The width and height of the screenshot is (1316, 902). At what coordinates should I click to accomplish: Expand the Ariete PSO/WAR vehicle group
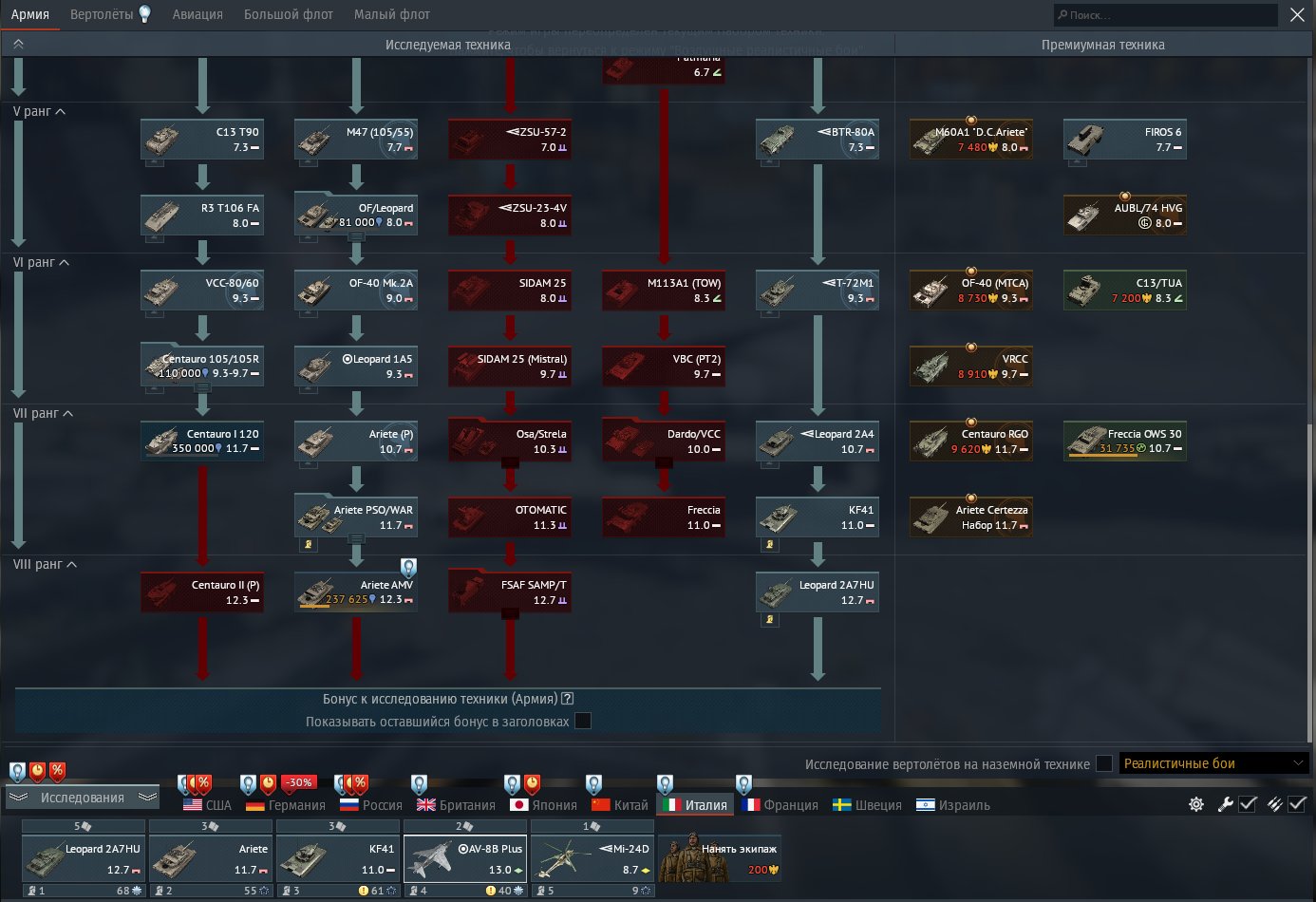[356, 539]
